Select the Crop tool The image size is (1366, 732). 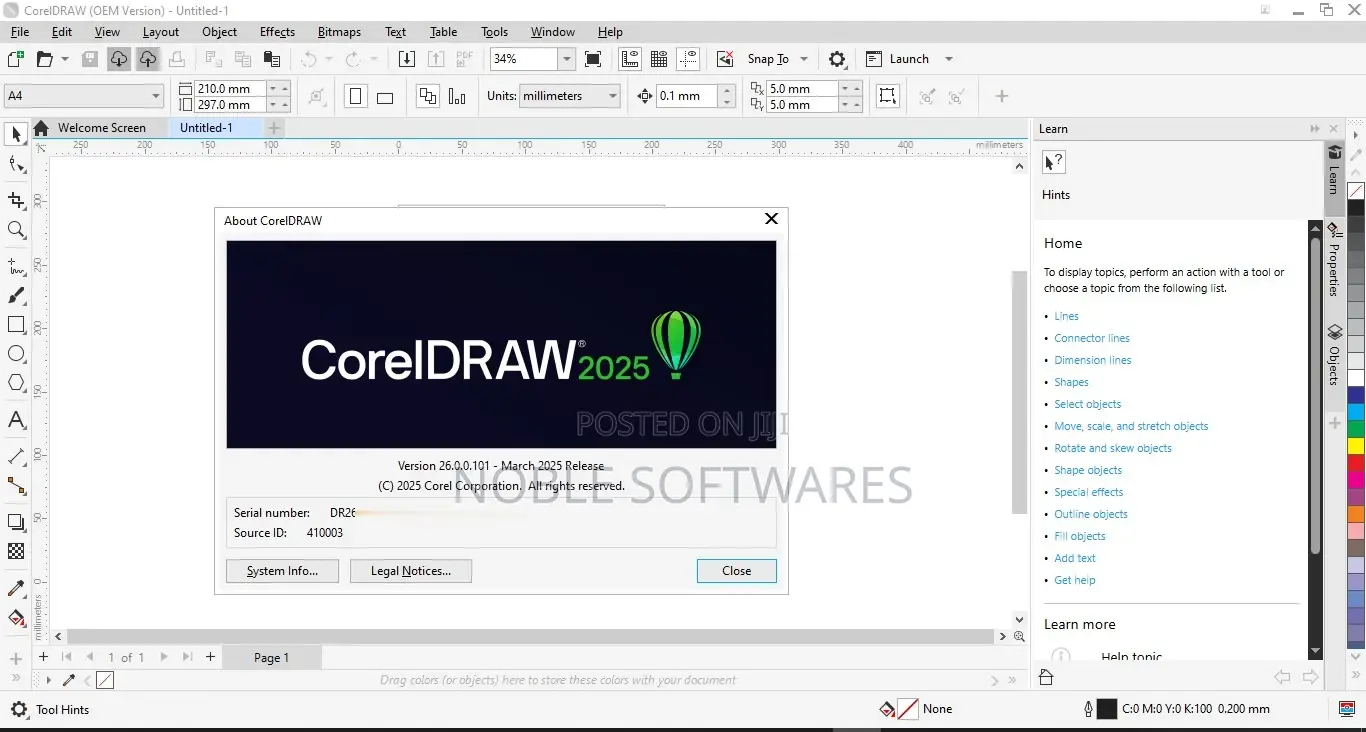click(x=16, y=200)
